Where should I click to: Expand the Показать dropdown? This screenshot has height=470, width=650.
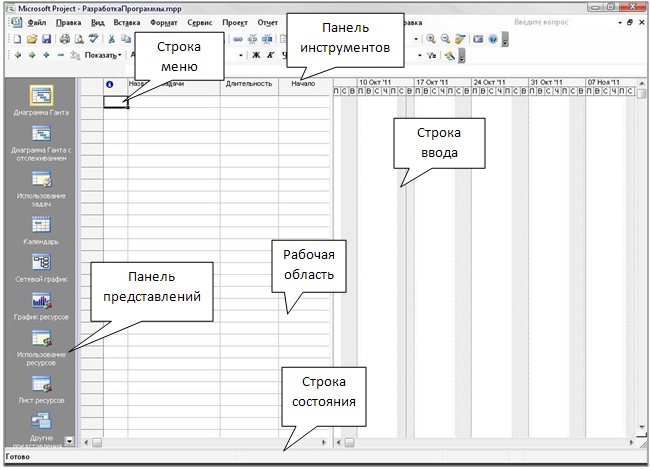(103, 55)
